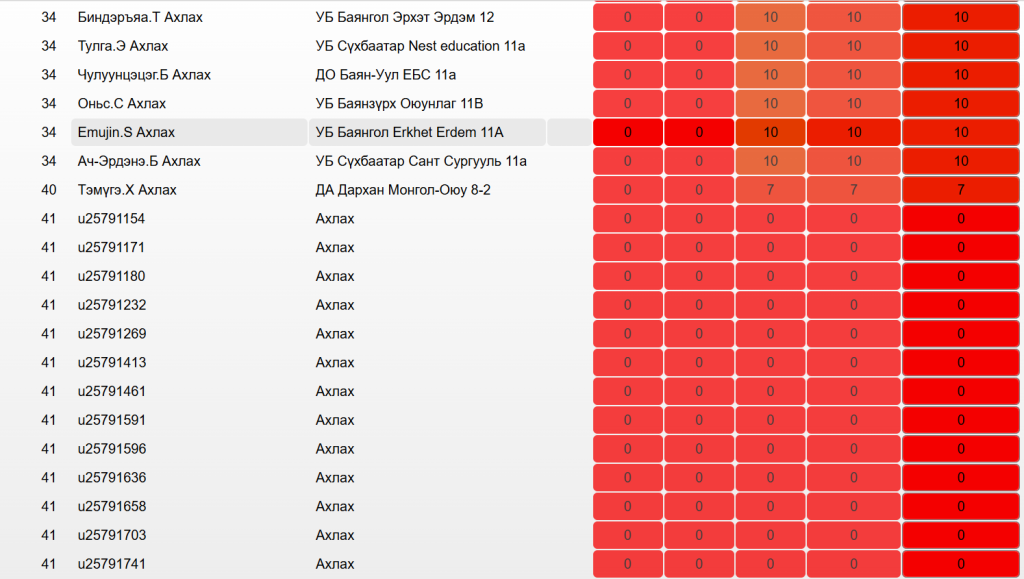Select ДО Баян-Уул ЕБС 11a school cell
Image resolution: width=1024 pixels, height=579 pixels.
click(x=385, y=75)
